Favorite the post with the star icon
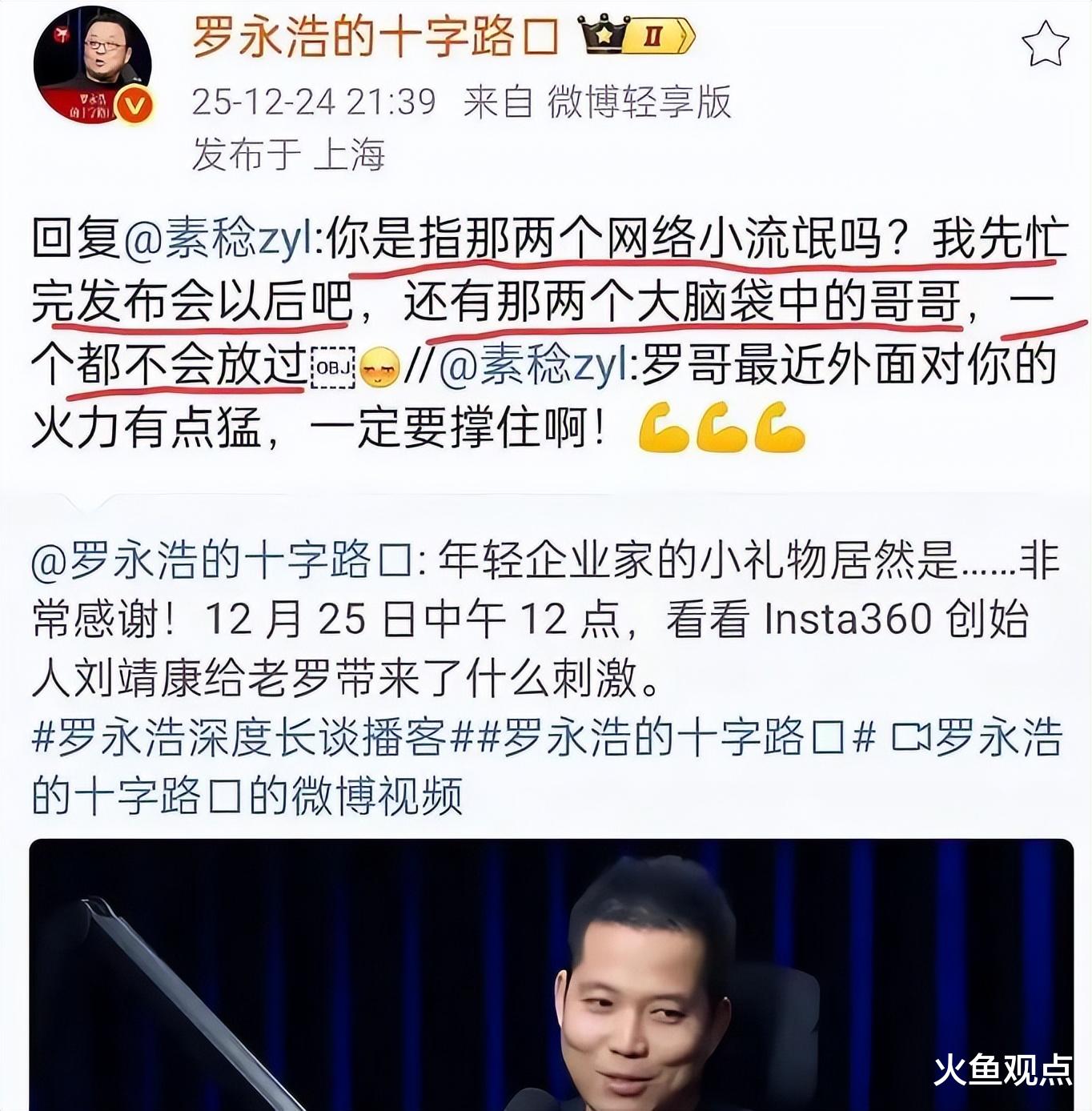 1046,44
